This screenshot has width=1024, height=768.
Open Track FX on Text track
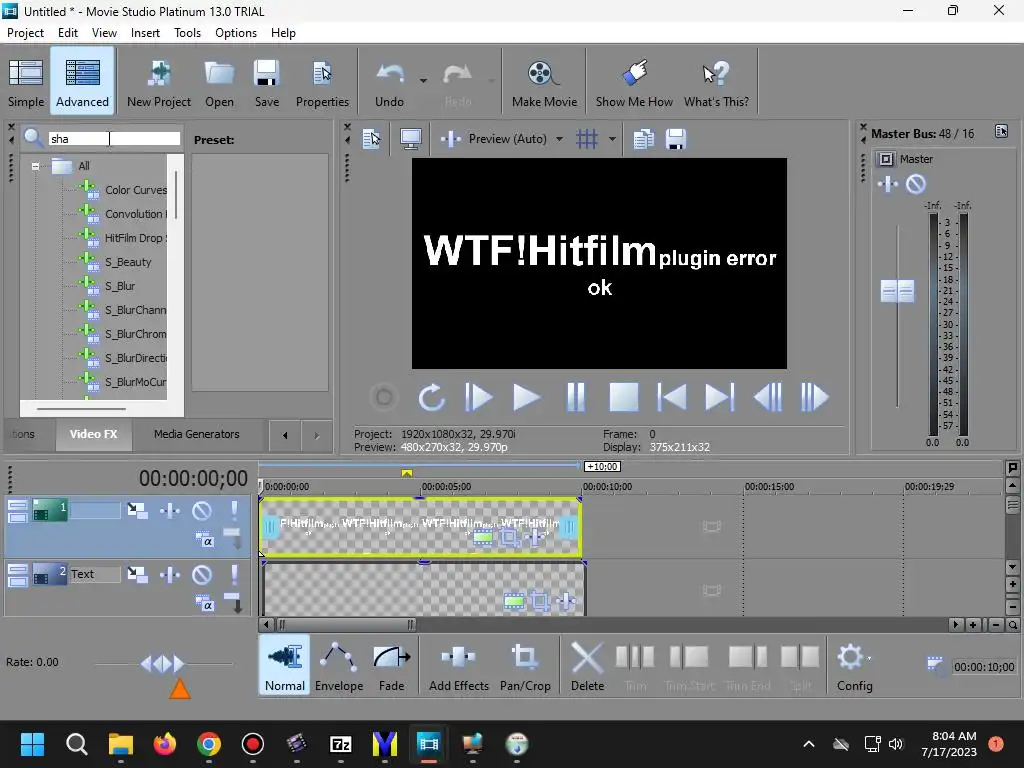tap(170, 575)
